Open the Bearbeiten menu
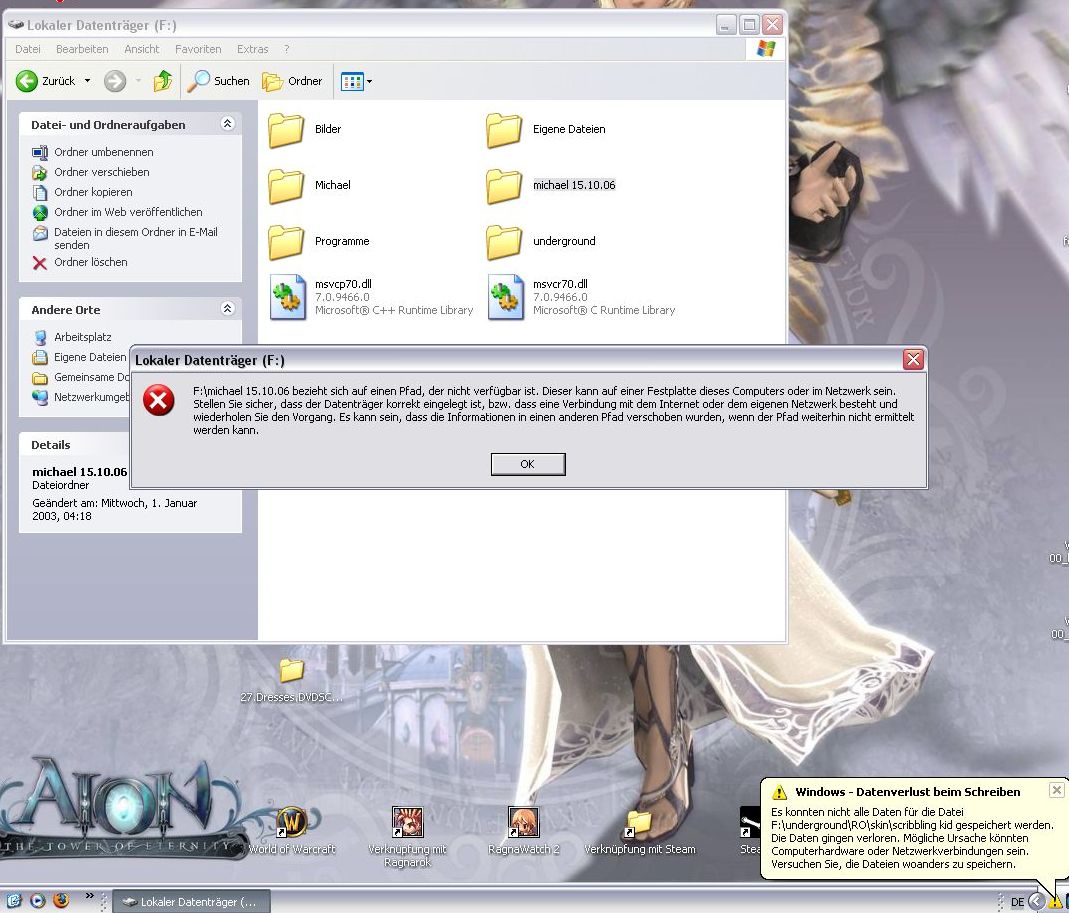Screen dimensions: 1069x913 82,49
